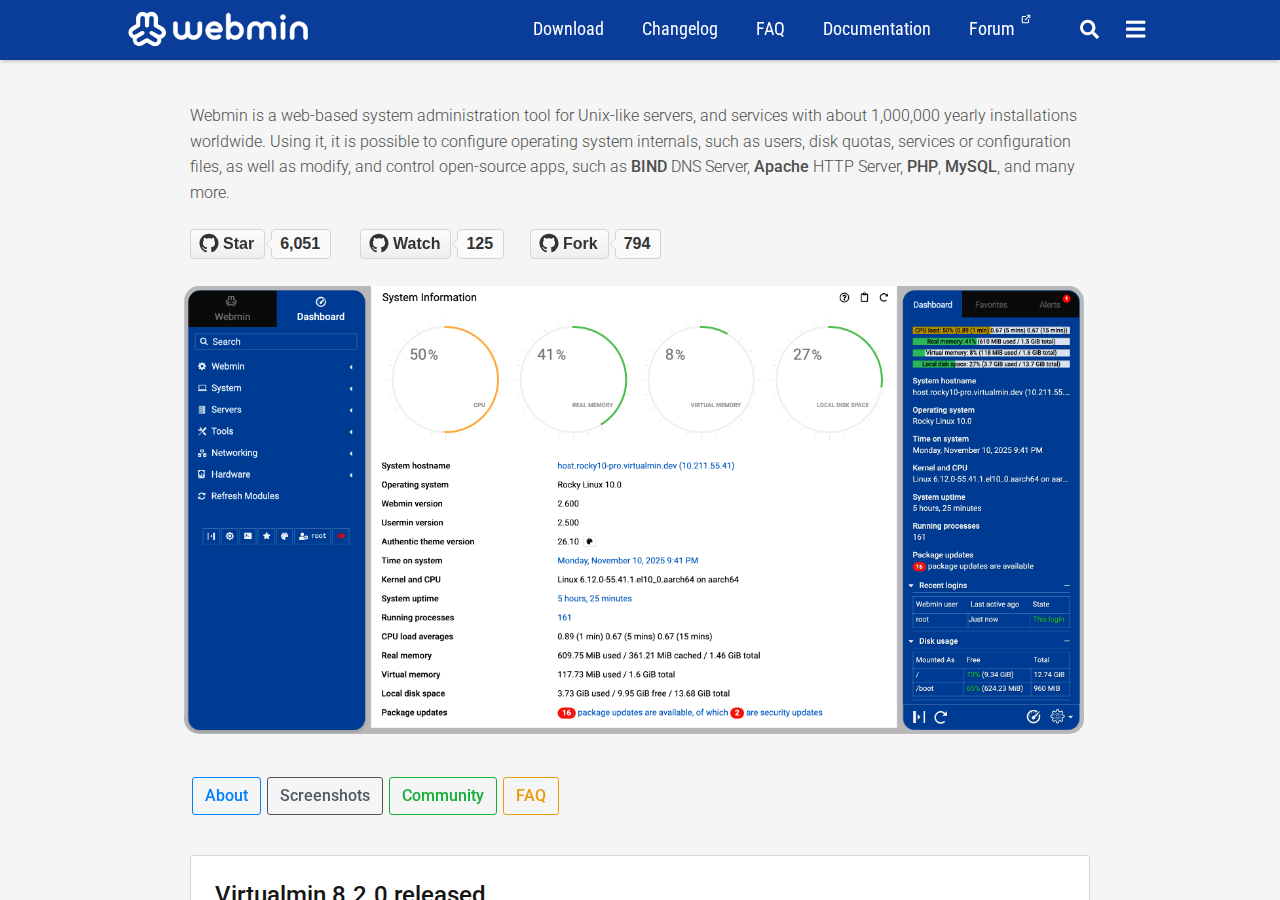Viewport: 1280px width, 900px height.
Task: Open the Documentation menu item
Action: [877, 29]
